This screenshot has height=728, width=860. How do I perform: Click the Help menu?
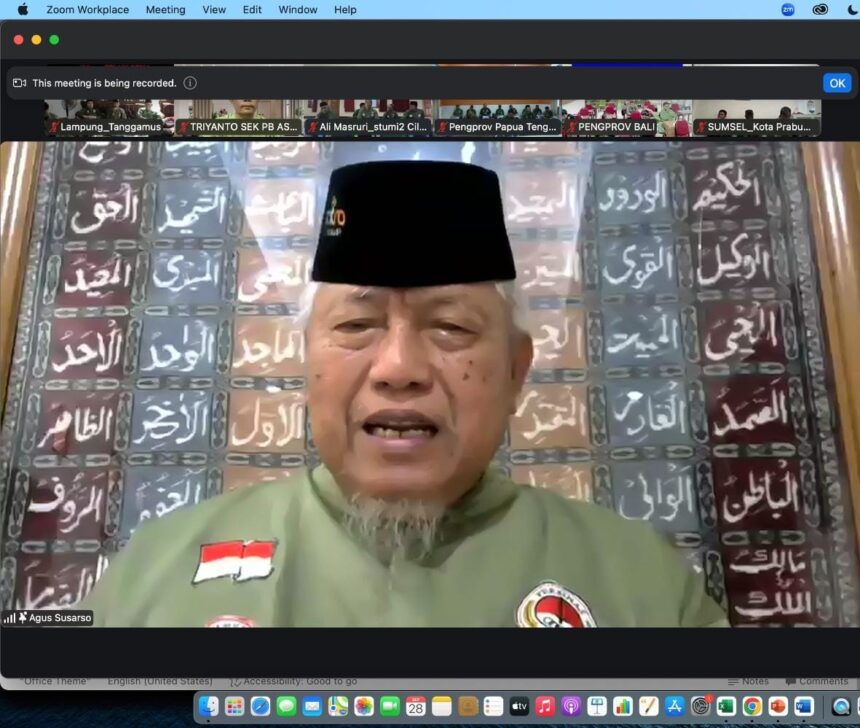click(345, 10)
